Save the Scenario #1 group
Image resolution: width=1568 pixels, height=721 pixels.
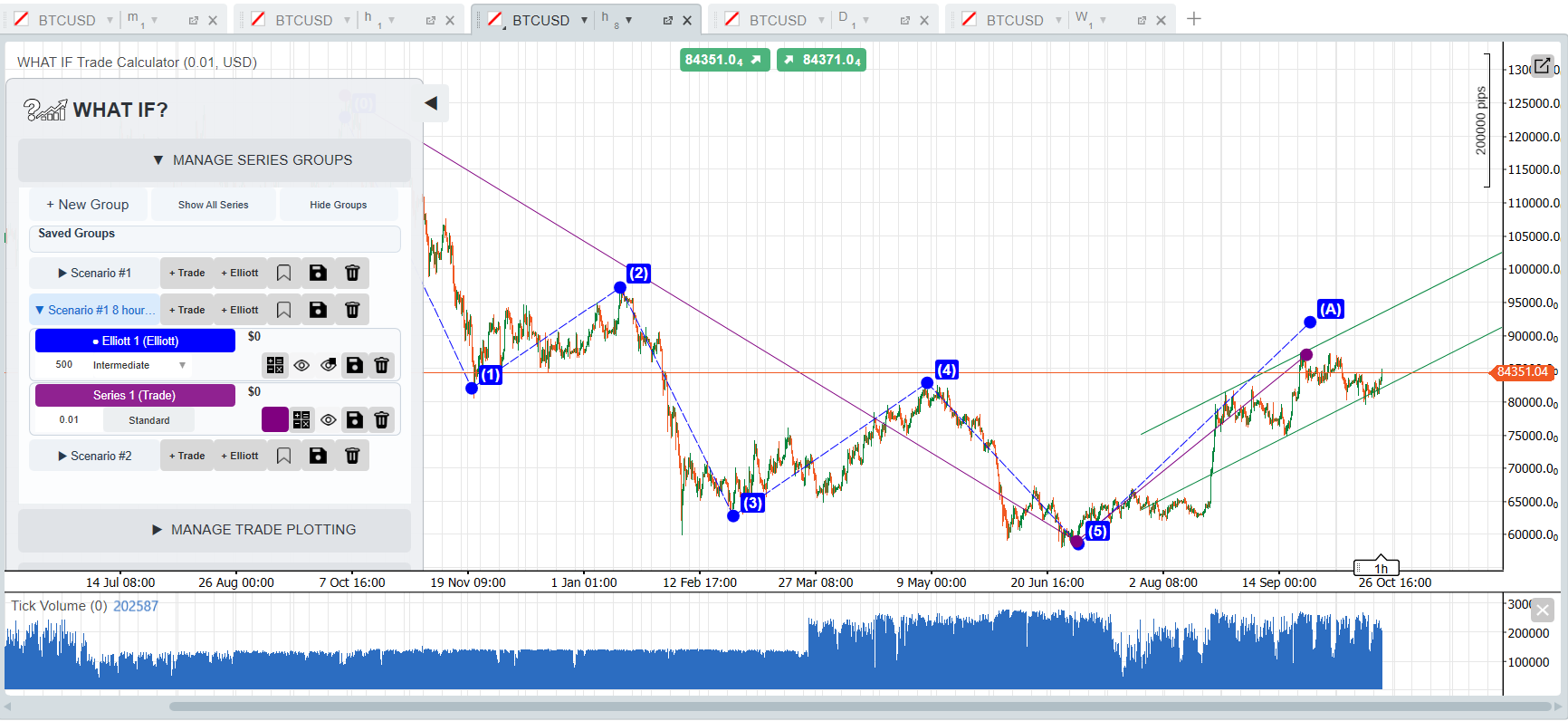318,273
